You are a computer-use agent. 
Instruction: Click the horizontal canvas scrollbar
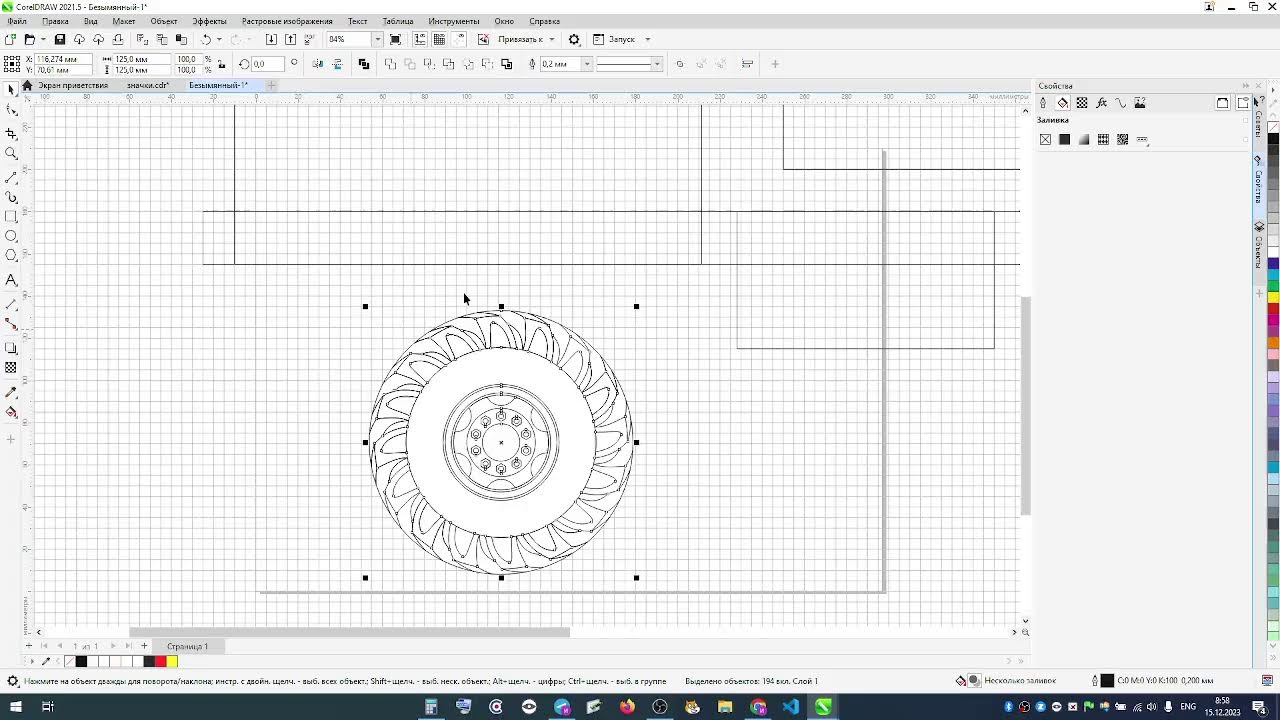click(349, 632)
